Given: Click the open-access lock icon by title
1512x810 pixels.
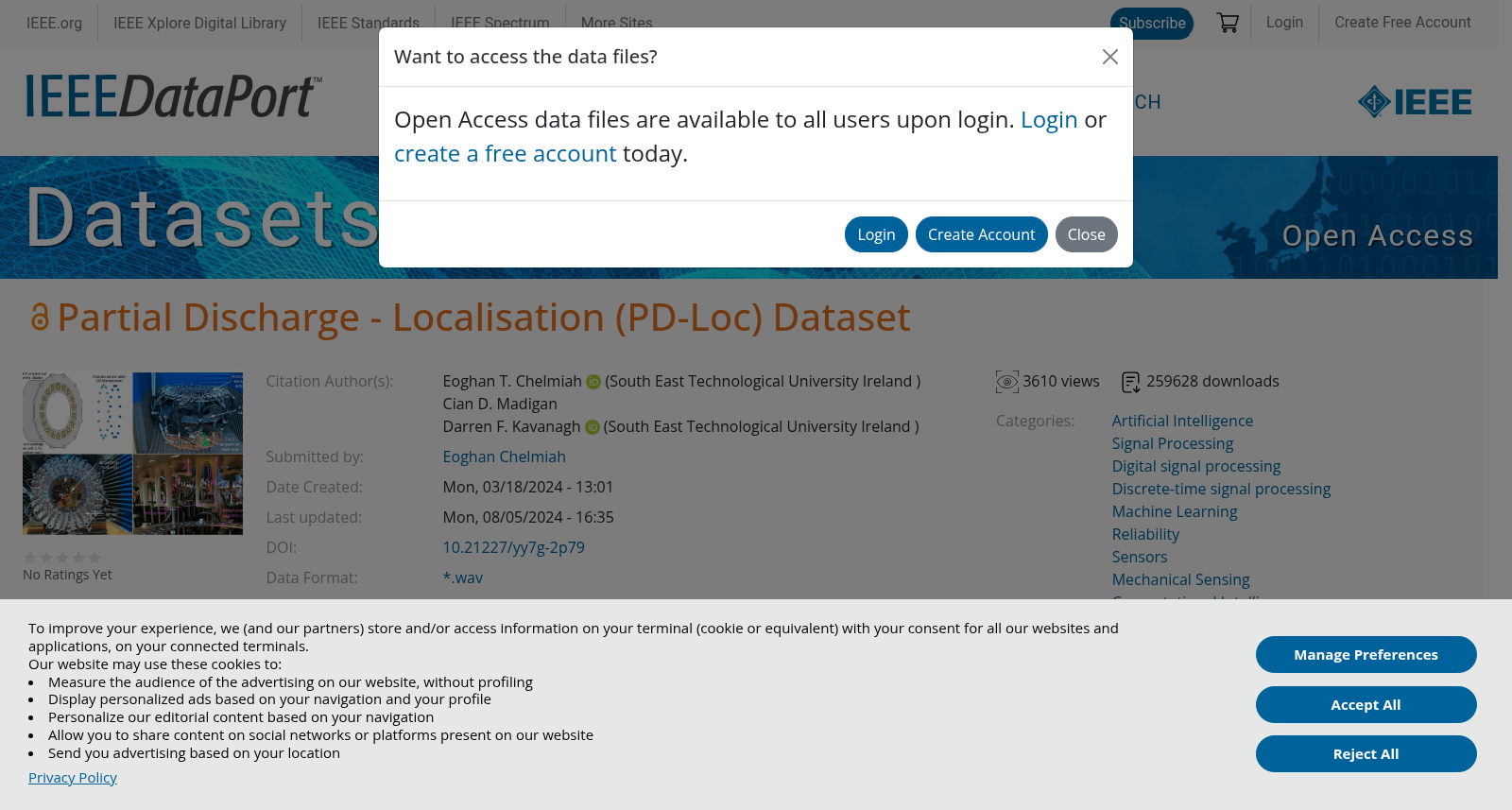Looking at the screenshot, I should 40,317.
